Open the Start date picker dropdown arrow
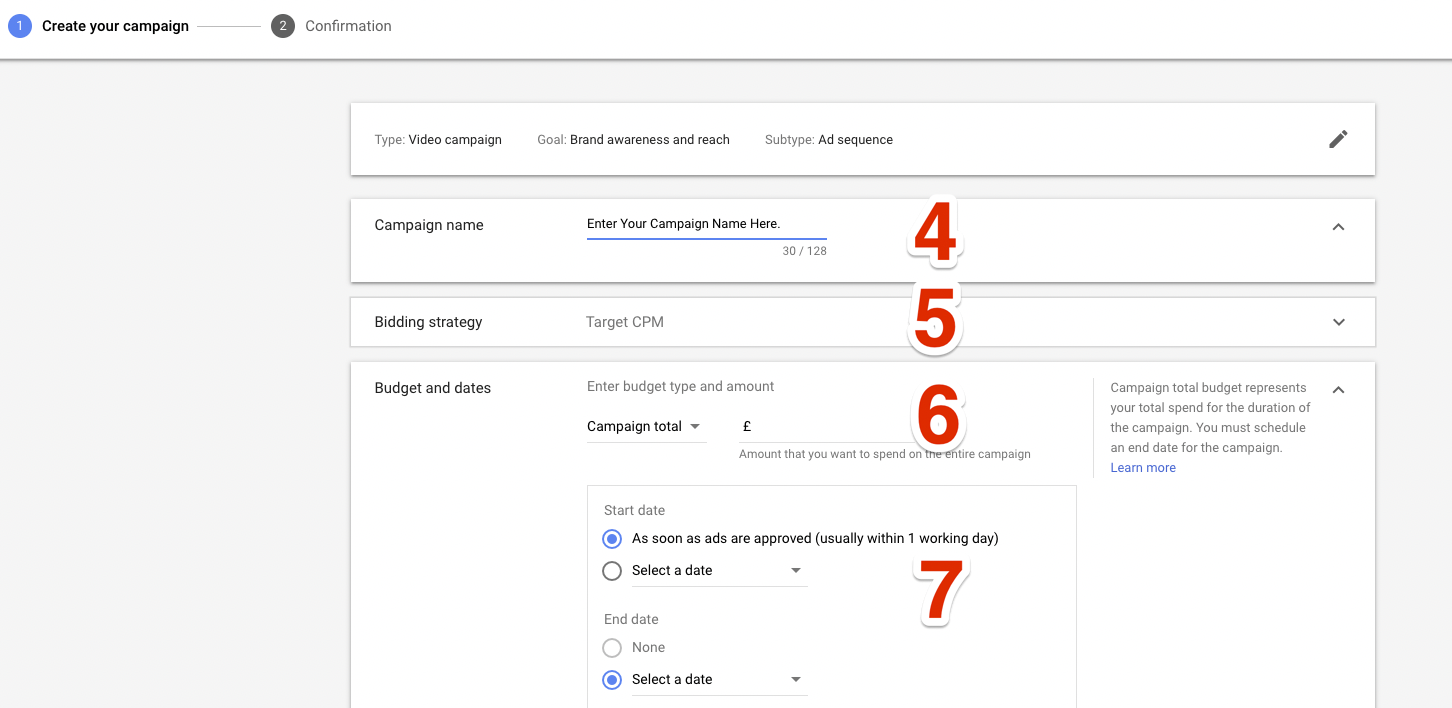Viewport: 1452px width, 708px height. pyautogui.click(x=796, y=571)
